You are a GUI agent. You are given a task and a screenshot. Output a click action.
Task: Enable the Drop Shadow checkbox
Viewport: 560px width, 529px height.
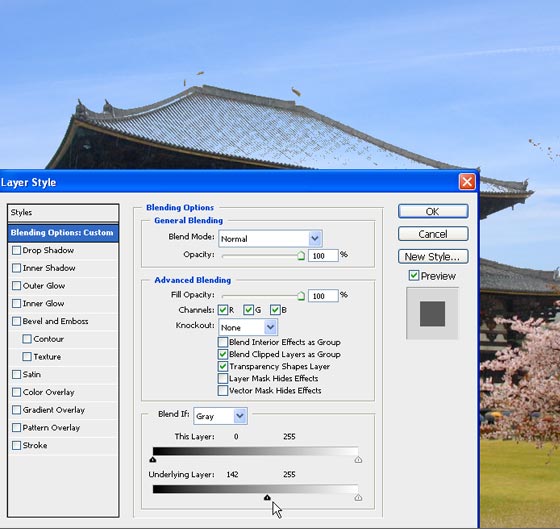tap(16, 250)
